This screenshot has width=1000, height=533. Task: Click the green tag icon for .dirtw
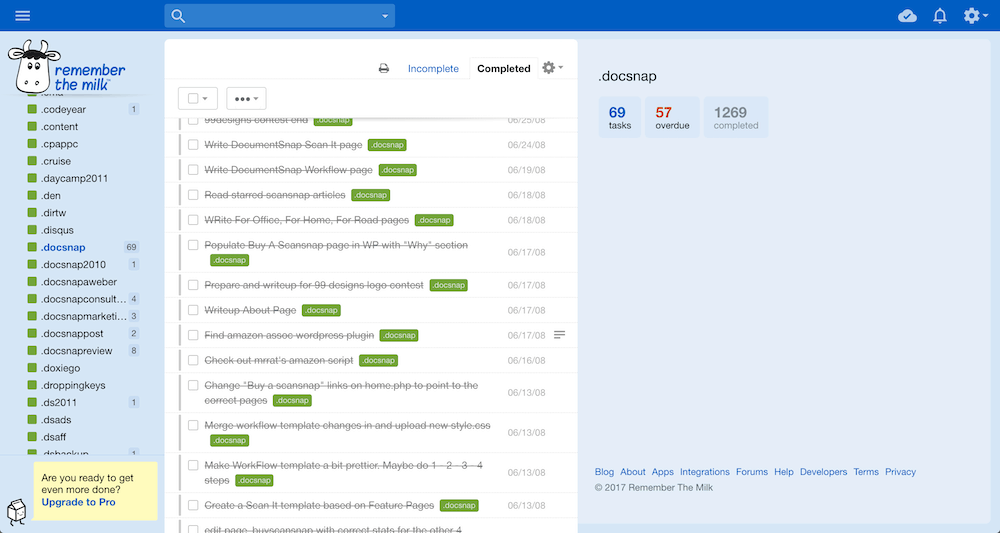[x=32, y=212]
